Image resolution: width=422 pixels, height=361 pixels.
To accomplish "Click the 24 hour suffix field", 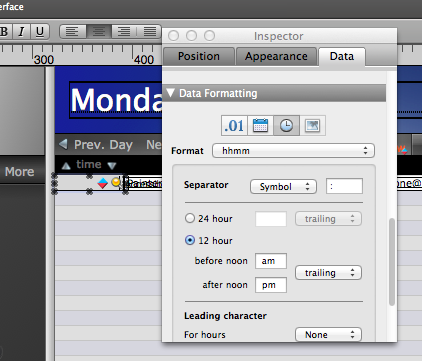I will (x=271, y=219).
